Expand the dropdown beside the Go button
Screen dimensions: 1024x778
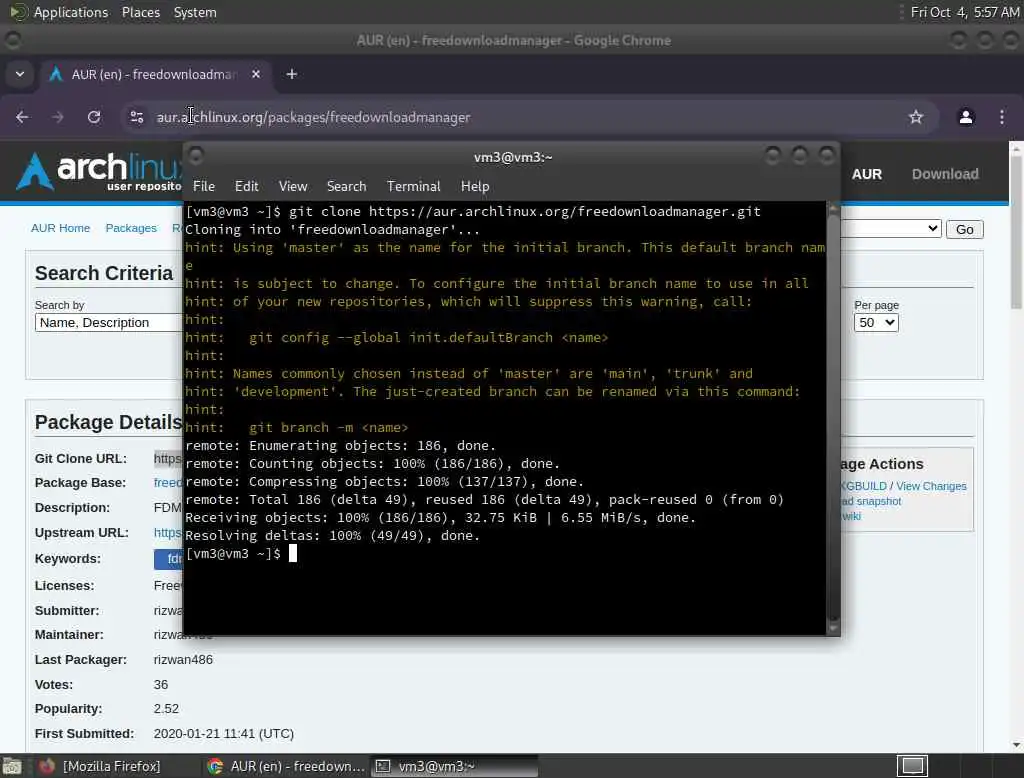pos(890,229)
